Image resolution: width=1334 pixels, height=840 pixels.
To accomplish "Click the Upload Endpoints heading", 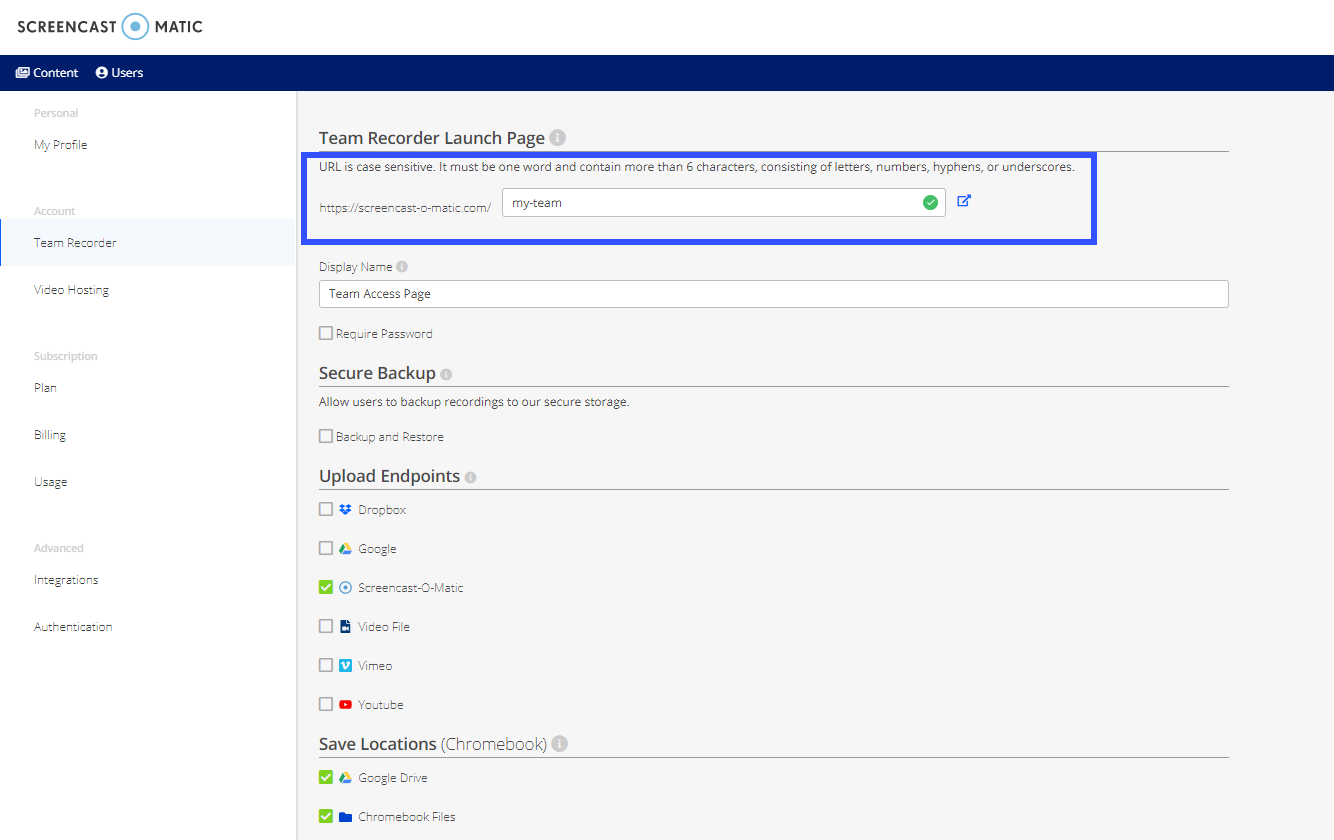I will (389, 476).
